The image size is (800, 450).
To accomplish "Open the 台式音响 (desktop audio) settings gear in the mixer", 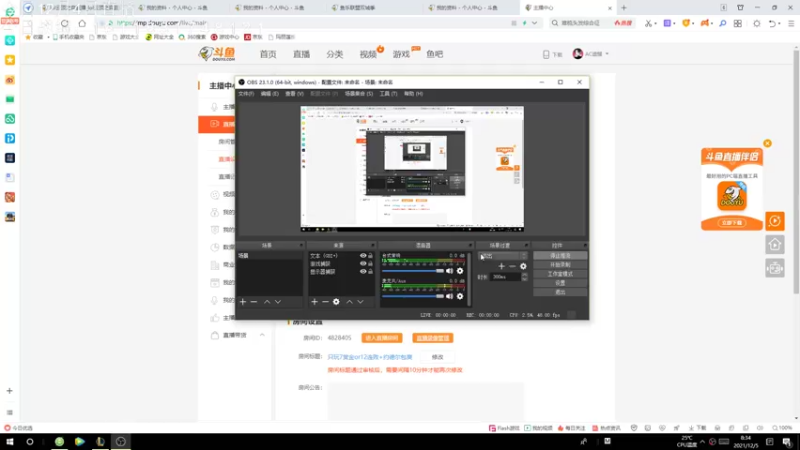I will point(460,271).
